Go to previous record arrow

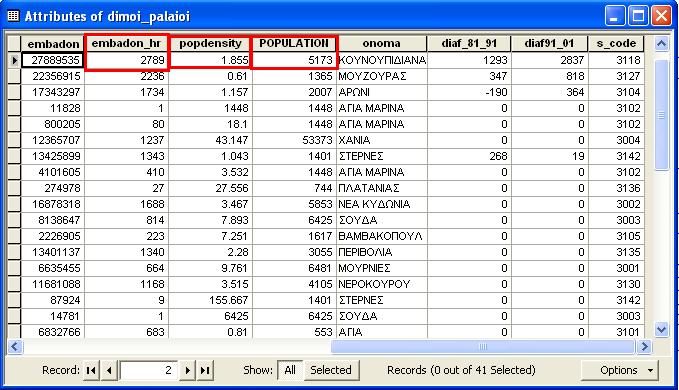click(109, 371)
